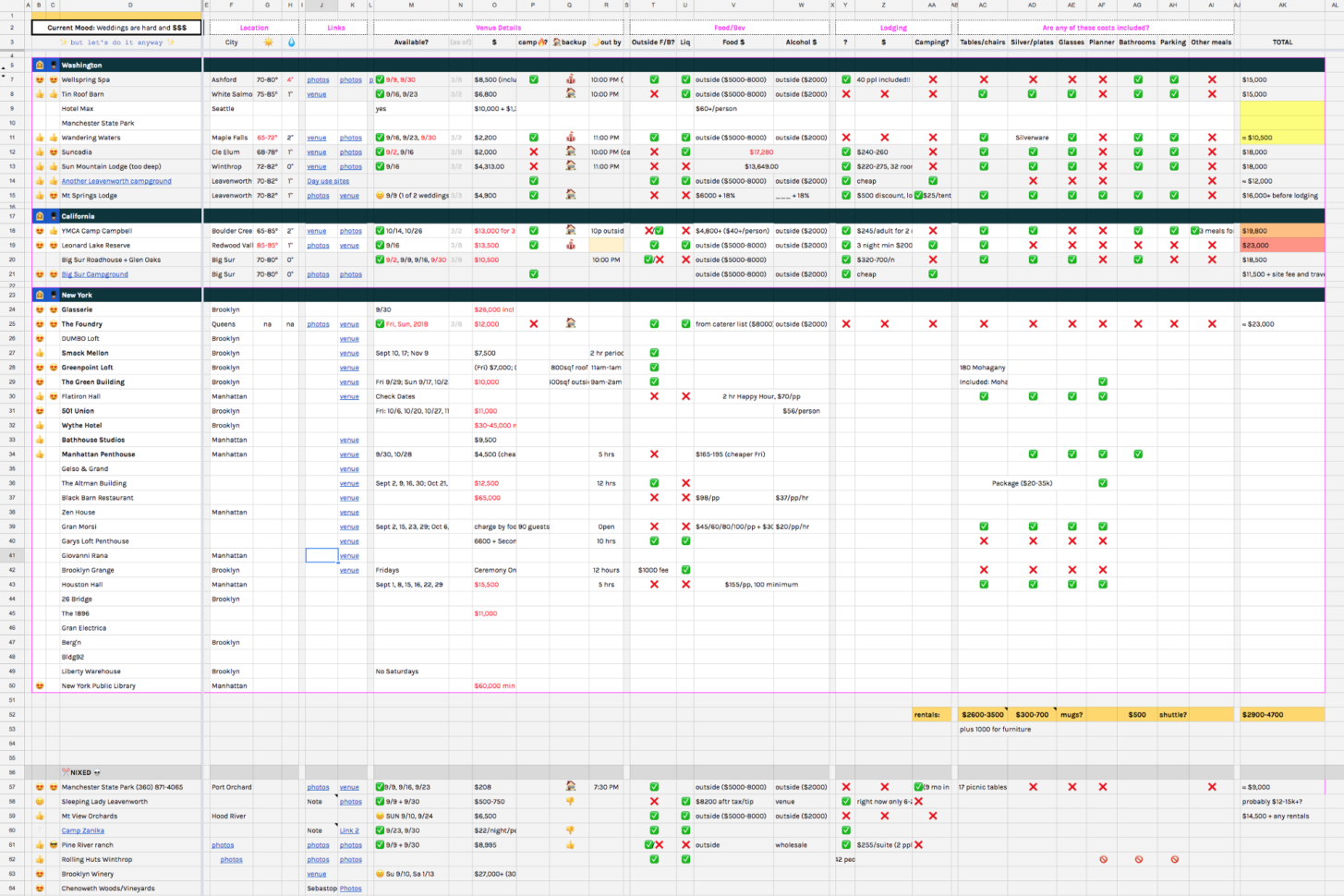Click the sun icon in the Location header
Viewport: 1344px width, 896px height.
point(268,42)
